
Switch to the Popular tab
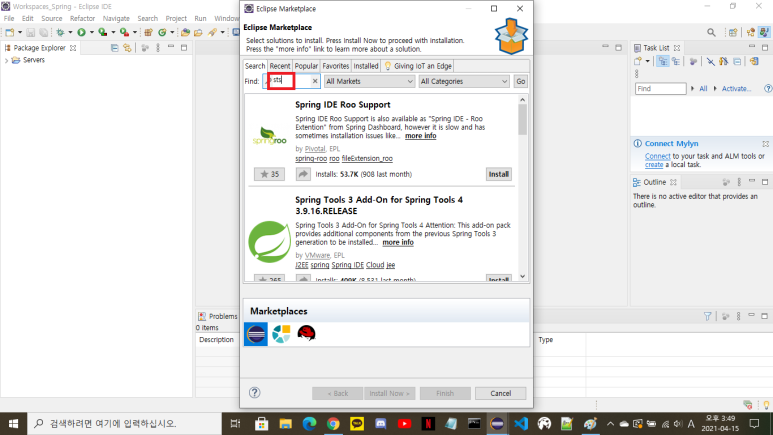point(306,66)
